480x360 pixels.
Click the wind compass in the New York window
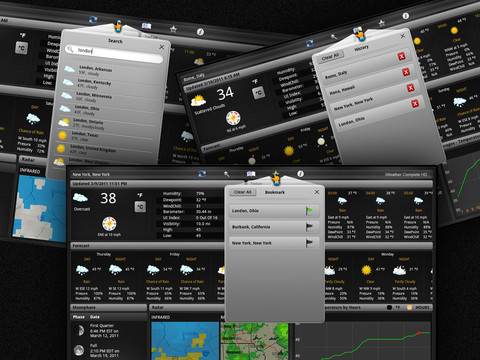coord(109,224)
